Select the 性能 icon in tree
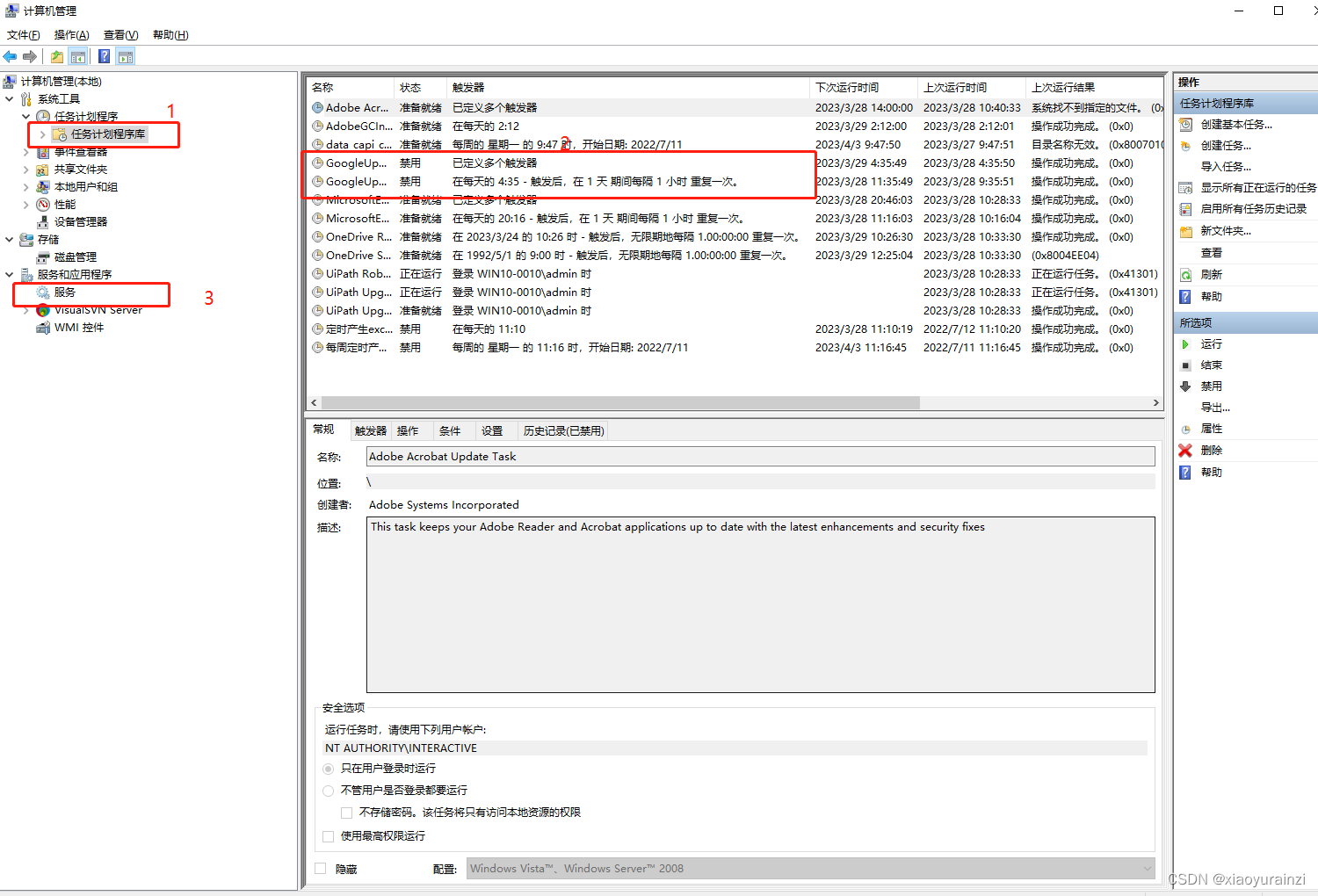1318x896 pixels. click(x=43, y=205)
